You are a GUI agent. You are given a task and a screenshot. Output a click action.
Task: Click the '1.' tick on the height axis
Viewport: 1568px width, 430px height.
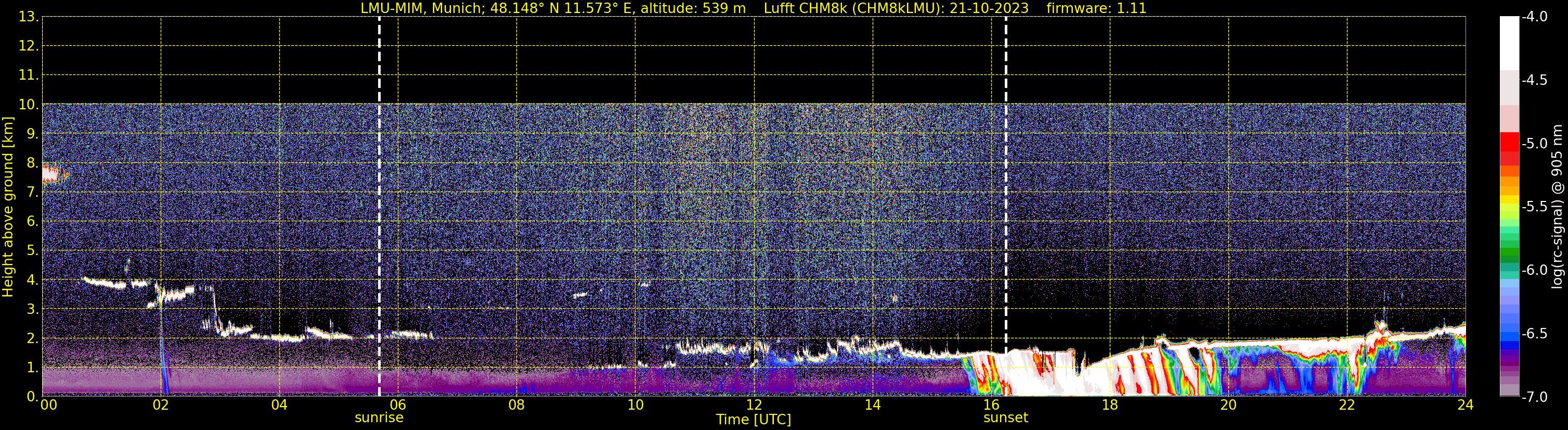(33, 368)
